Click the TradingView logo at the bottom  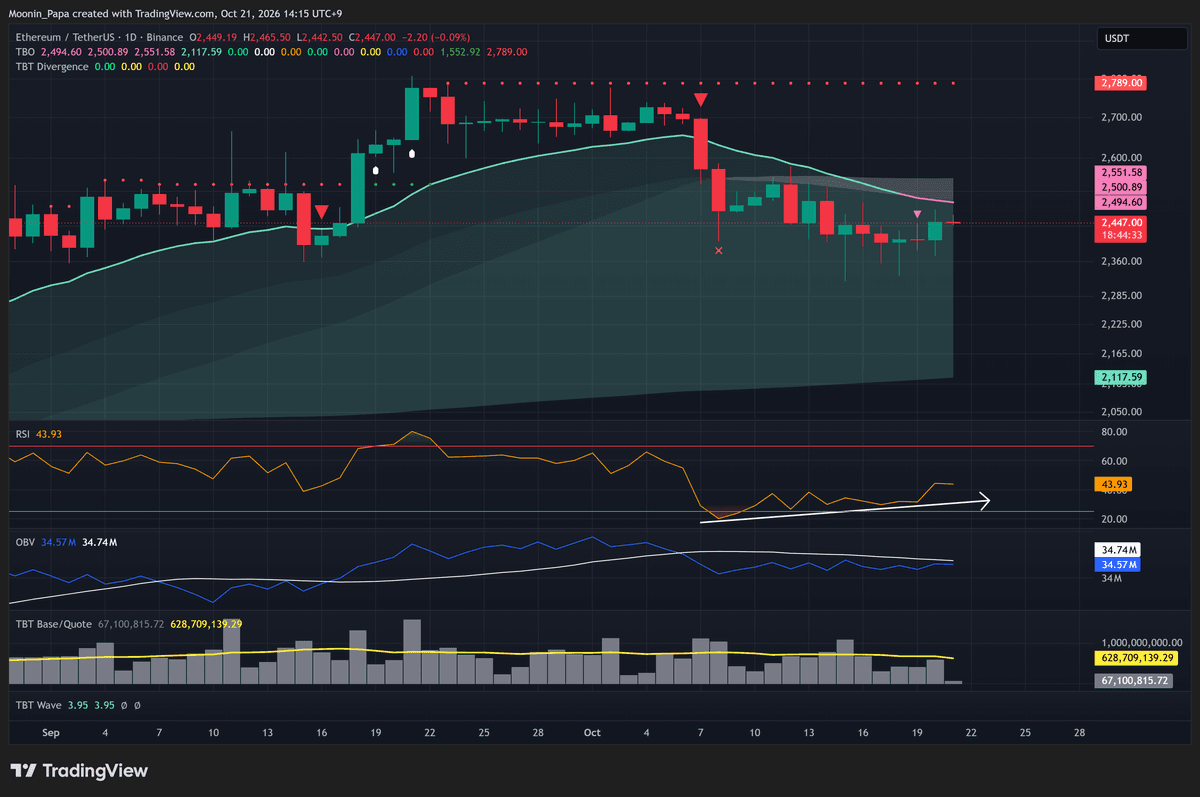pyautogui.click(x=79, y=771)
